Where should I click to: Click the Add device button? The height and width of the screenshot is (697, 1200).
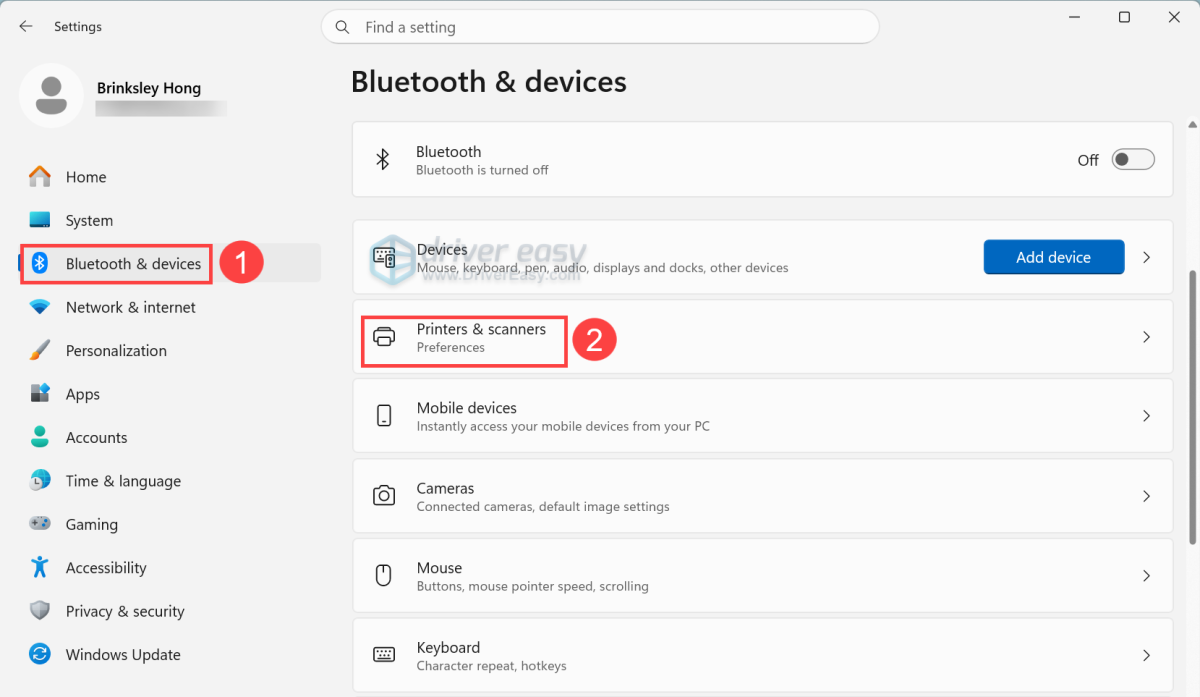(x=1054, y=257)
